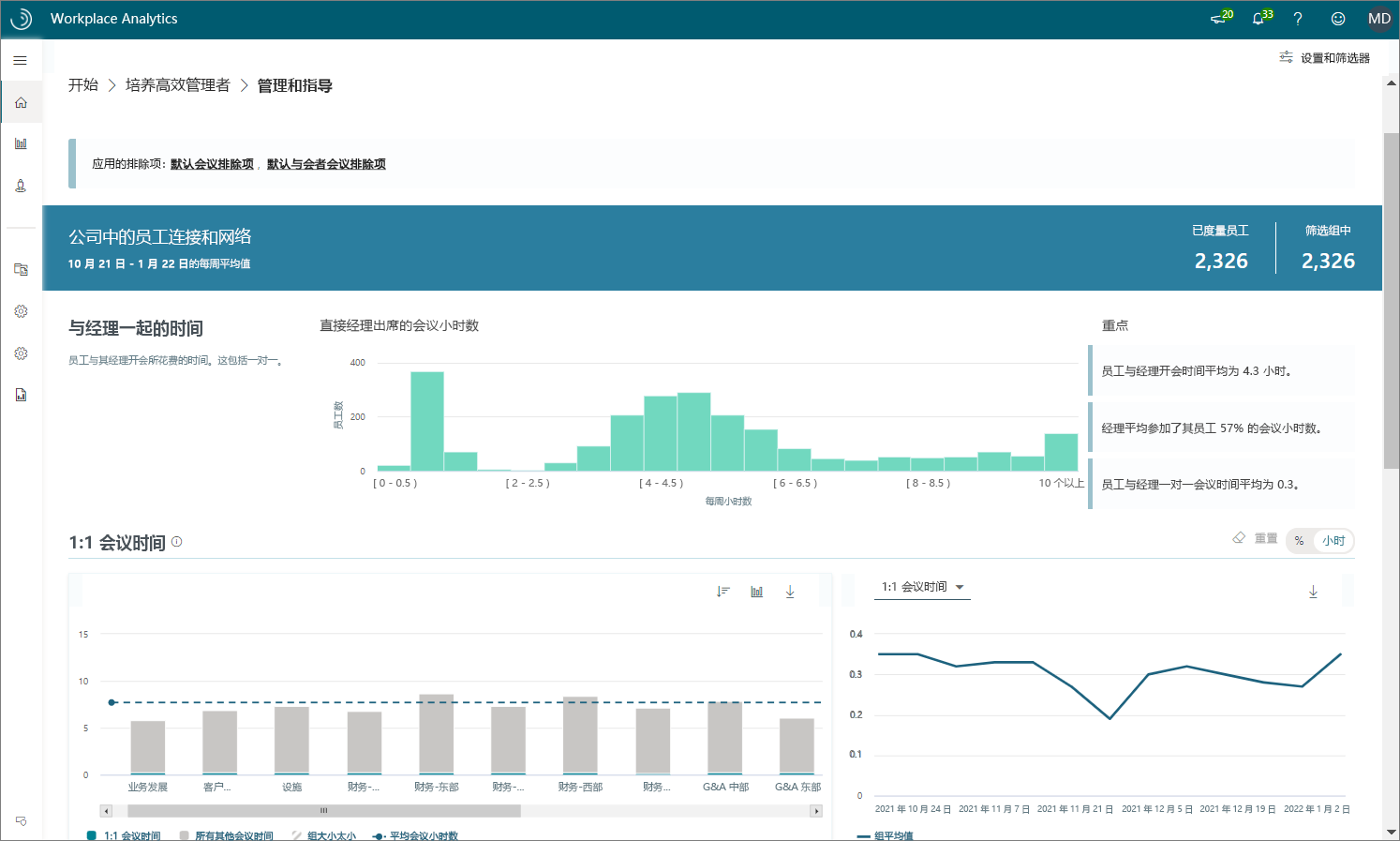Click the page vertical scrollbar thumb
Image resolution: width=1400 pixels, height=841 pixels.
click(x=1391, y=300)
